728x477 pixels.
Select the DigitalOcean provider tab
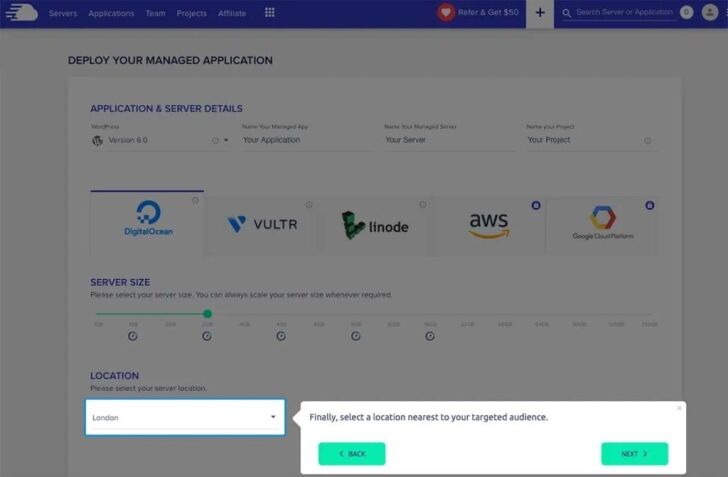[147, 222]
